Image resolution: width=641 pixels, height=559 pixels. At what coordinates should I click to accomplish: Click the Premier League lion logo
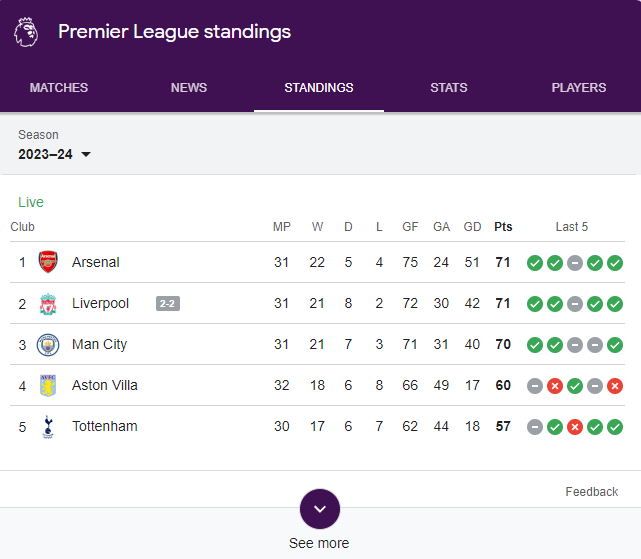tap(26, 32)
